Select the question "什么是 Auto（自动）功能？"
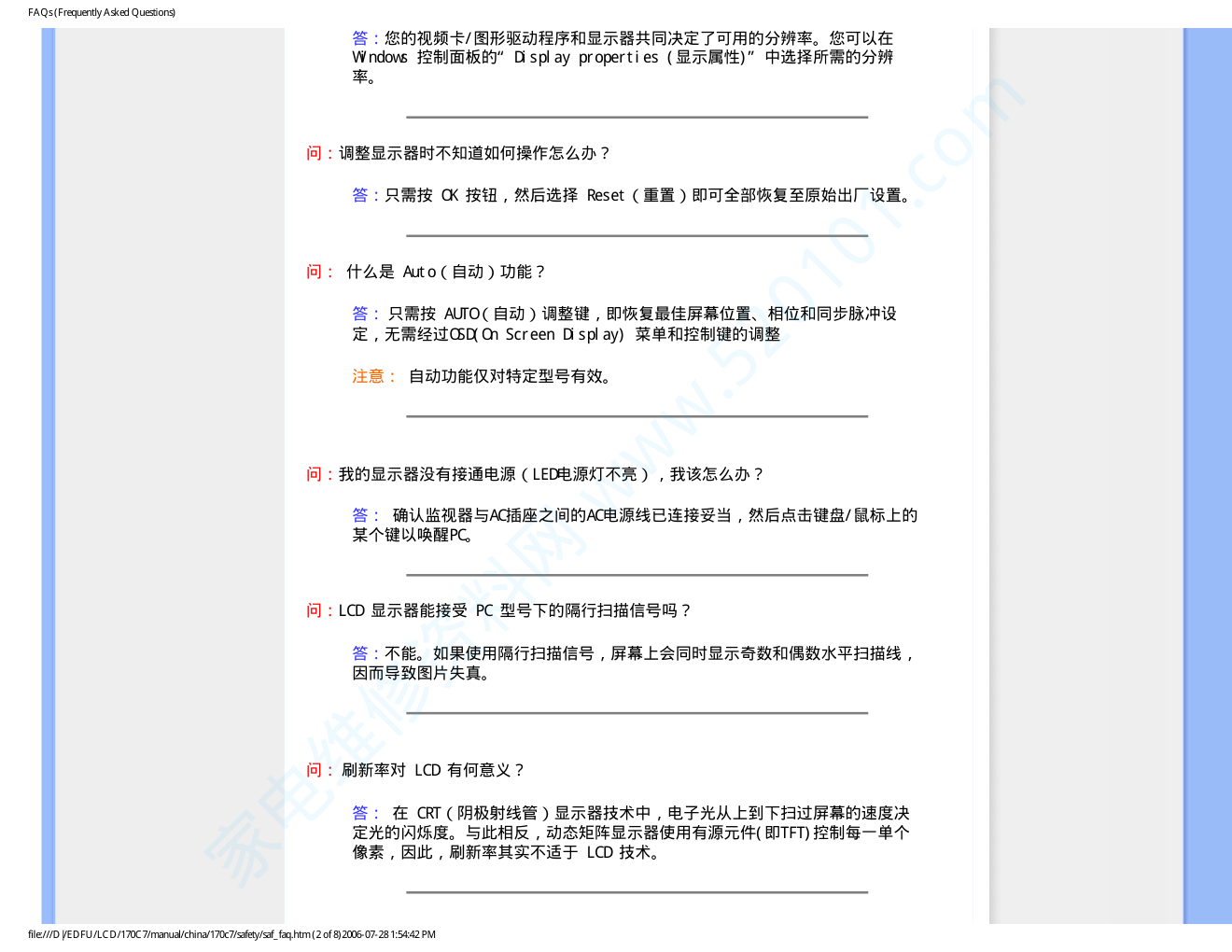 pyautogui.click(x=445, y=272)
